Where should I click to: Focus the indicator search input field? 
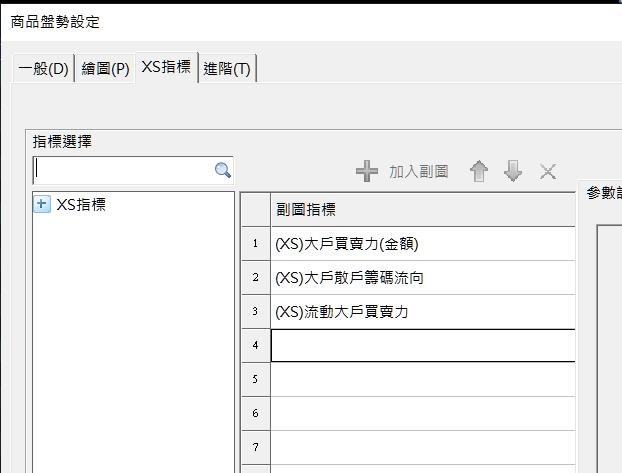point(125,170)
